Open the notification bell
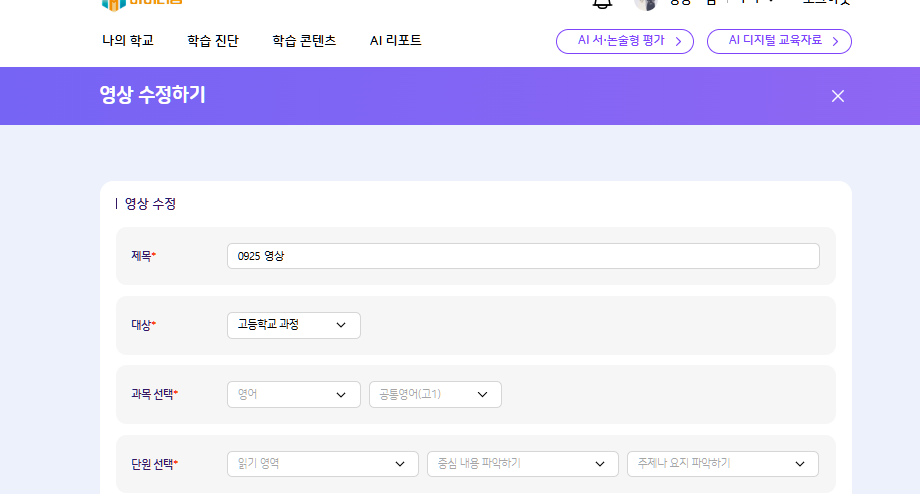 coord(602,3)
